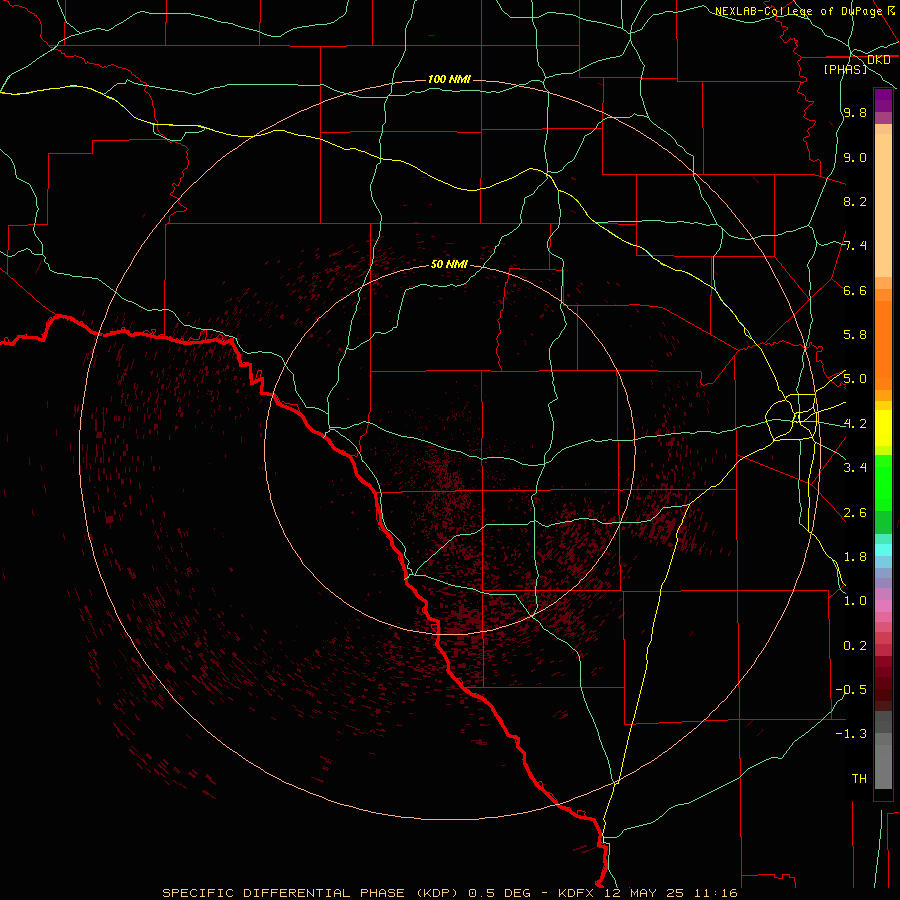Click the [PHAS] legend label
Viewport: 900px width, 900px height.
[845, 69]
